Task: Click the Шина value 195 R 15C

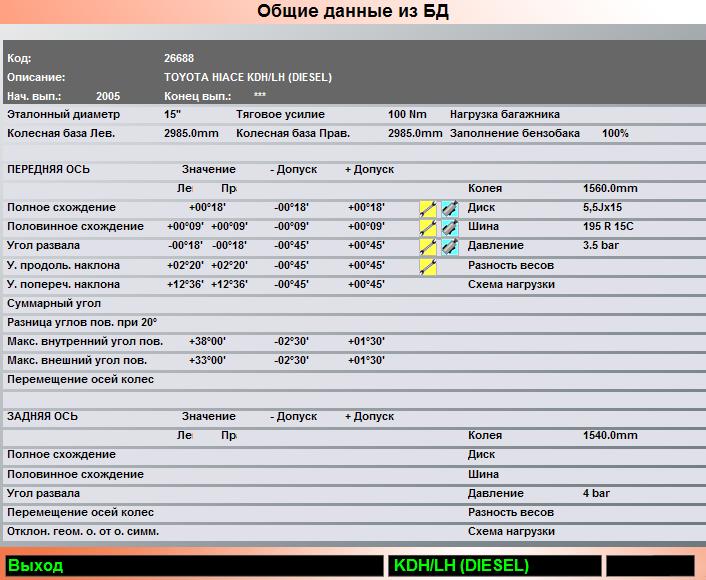Action: [x=608, y=226]
